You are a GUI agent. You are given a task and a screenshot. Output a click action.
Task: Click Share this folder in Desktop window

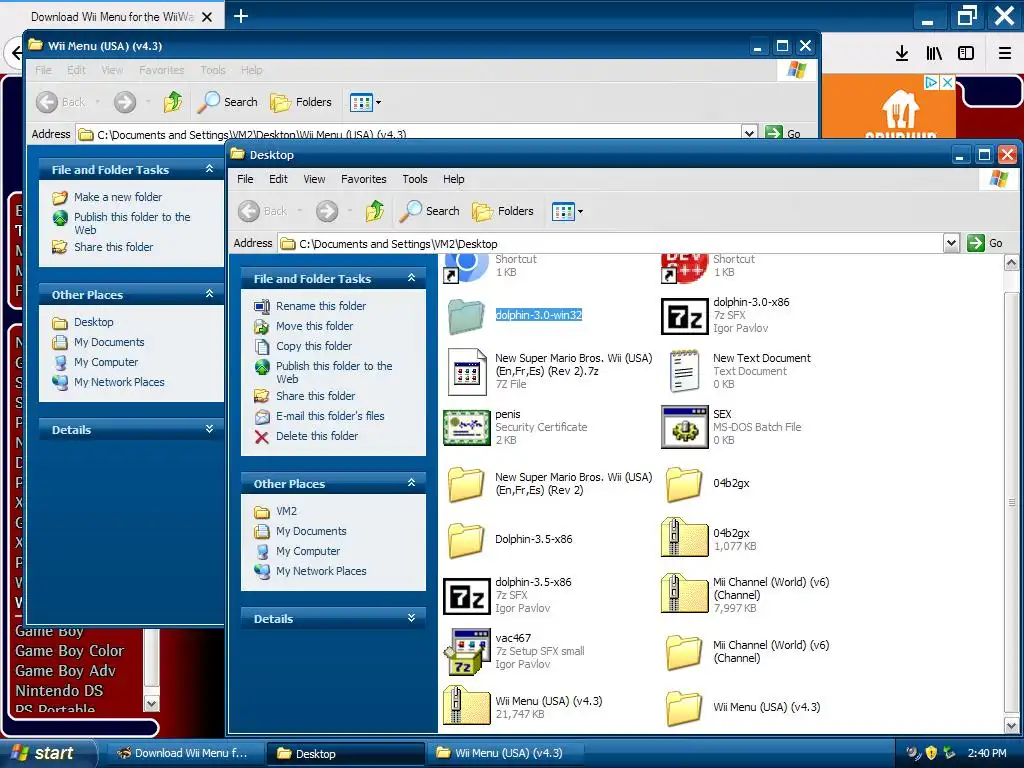point(304,396)
